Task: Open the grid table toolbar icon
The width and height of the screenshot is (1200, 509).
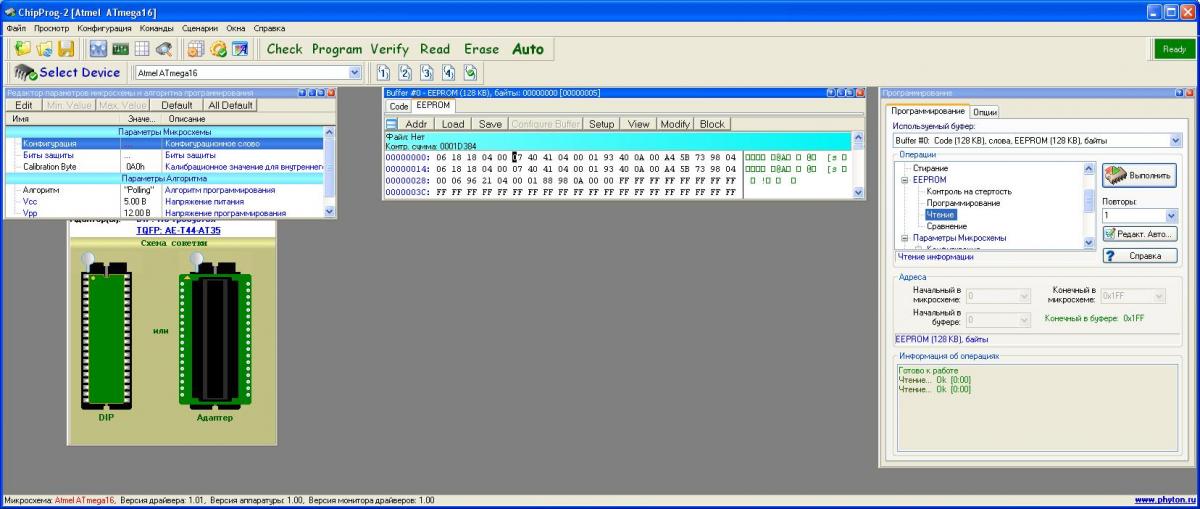Action: coord(142,48)
